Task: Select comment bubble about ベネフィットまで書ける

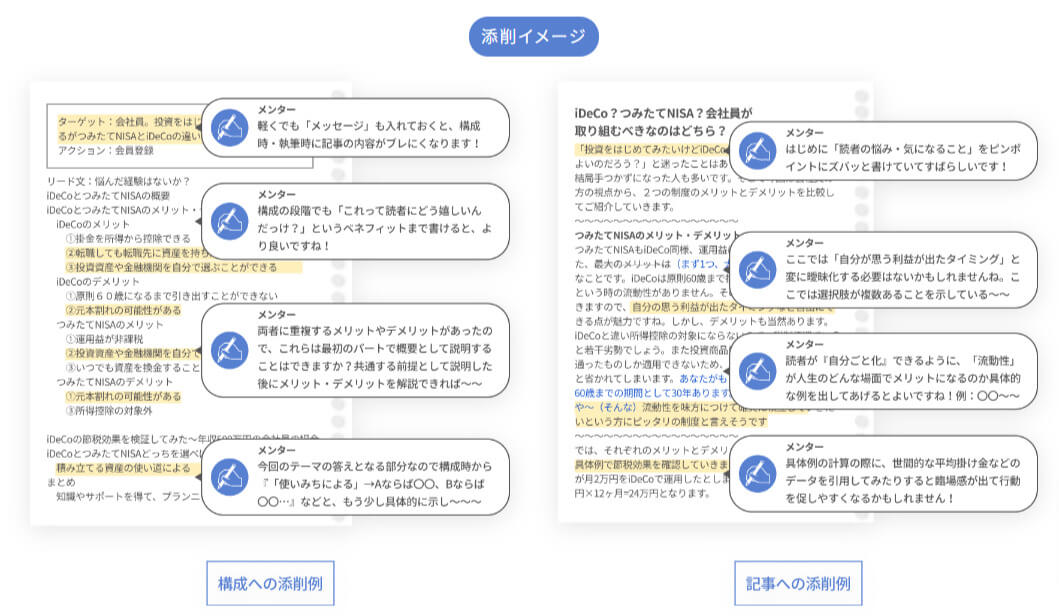Action: click(355, 221)
